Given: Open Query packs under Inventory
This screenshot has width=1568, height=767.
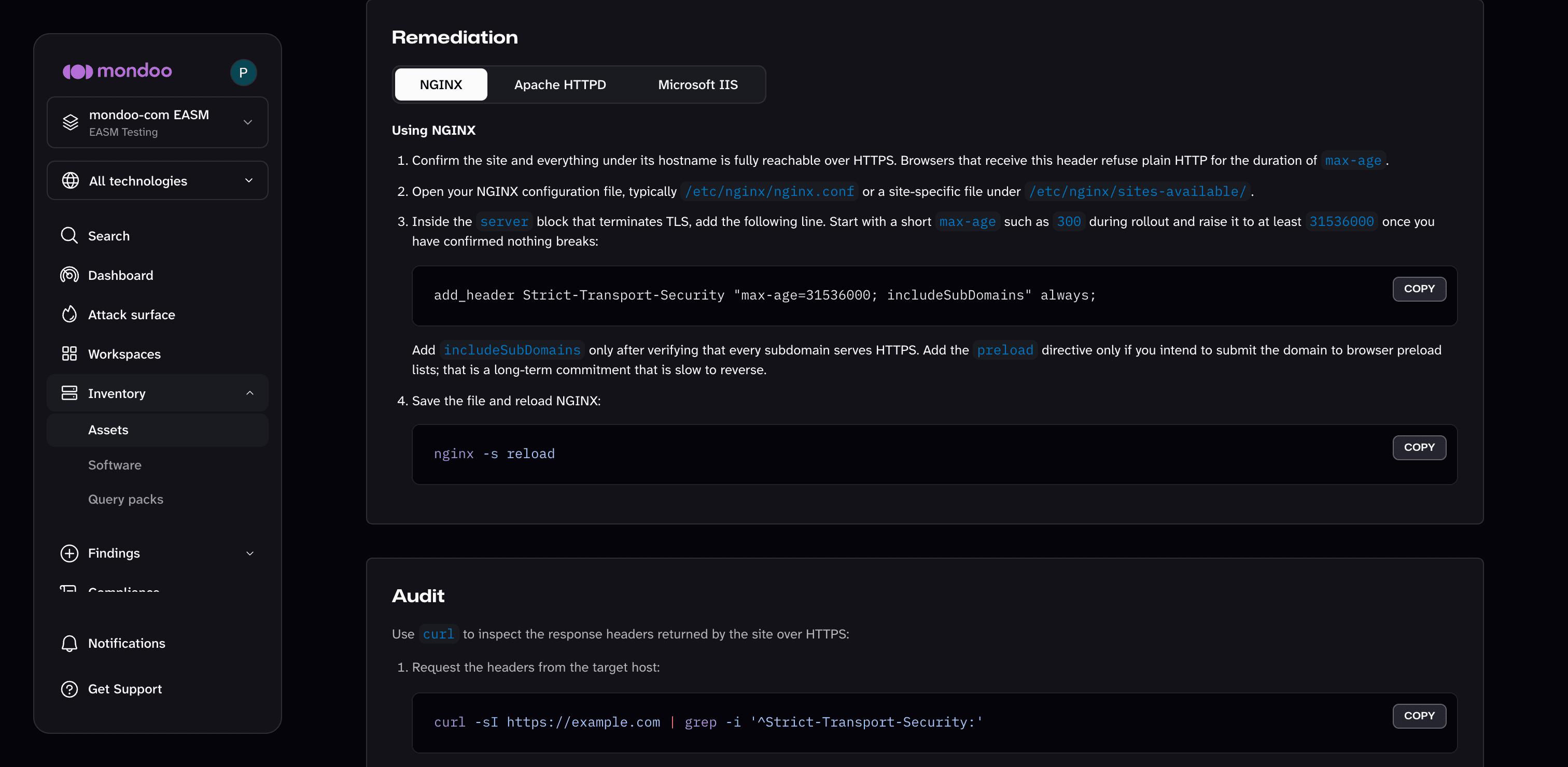Looking at the screenshot, I should pos(125,500).
